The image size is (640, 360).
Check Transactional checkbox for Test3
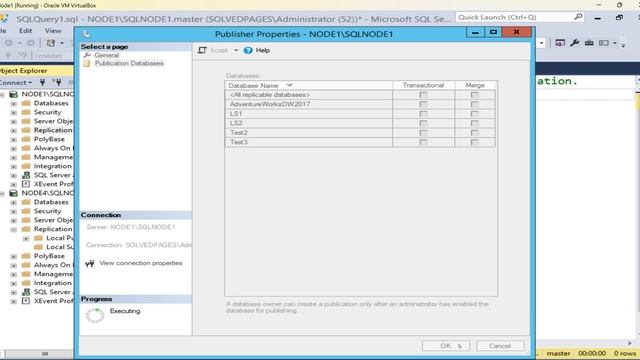tap(423, 142)
